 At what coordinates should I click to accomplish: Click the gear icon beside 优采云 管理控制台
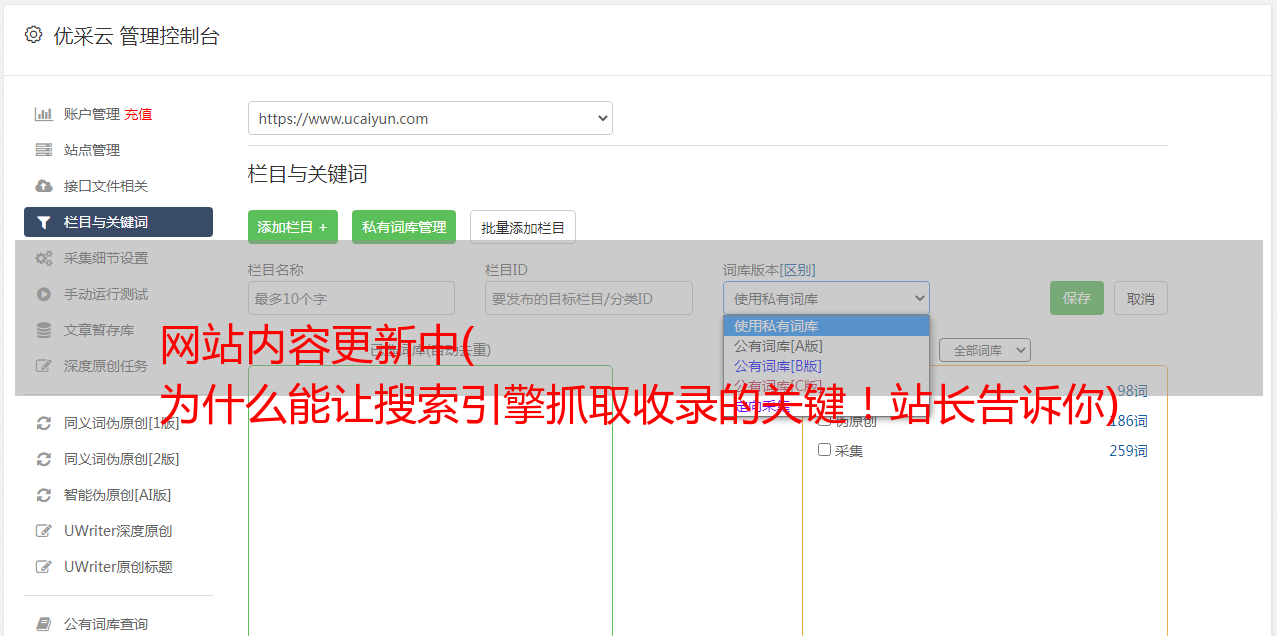coord(33,35)
